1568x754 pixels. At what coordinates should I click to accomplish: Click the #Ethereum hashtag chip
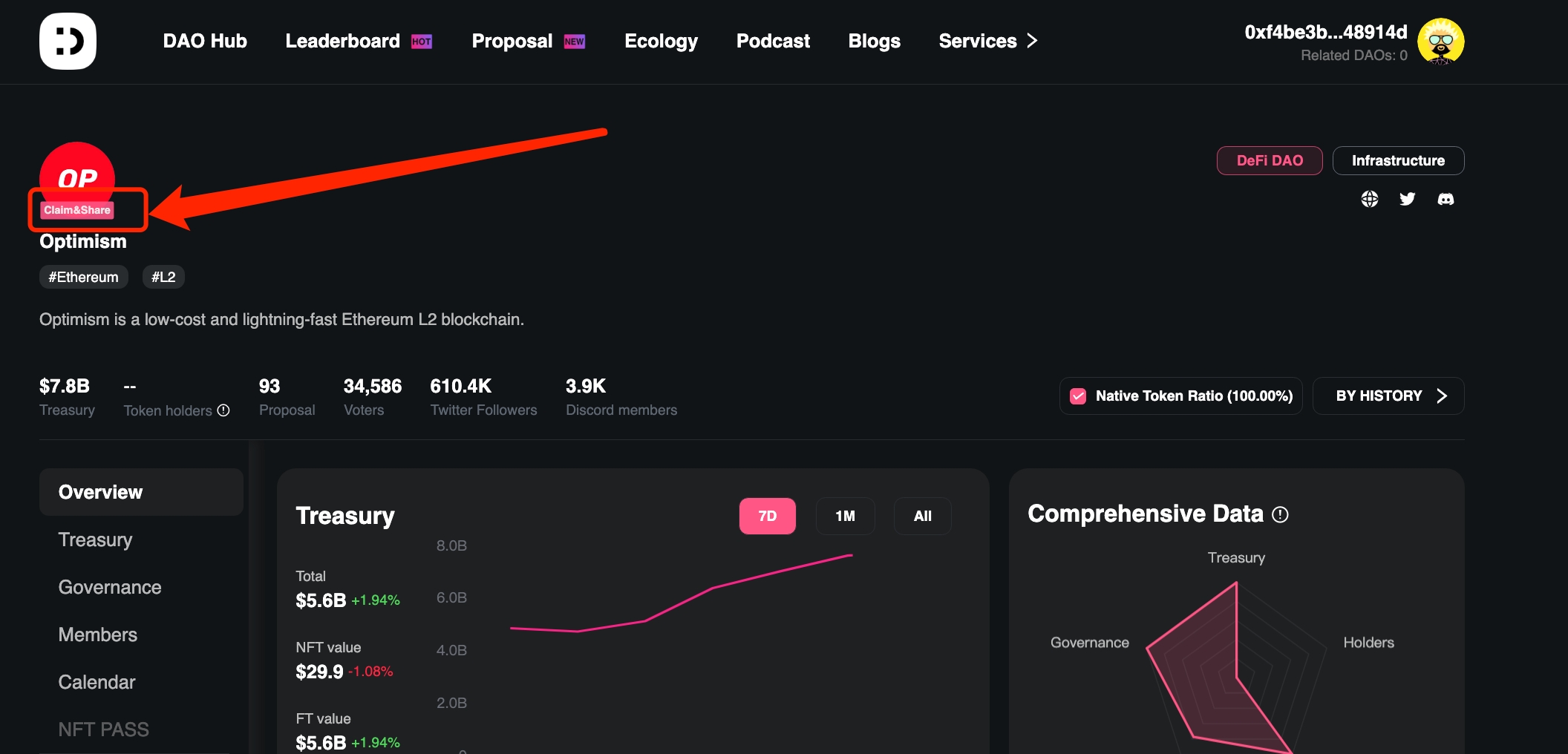click(x=83, y=277)
